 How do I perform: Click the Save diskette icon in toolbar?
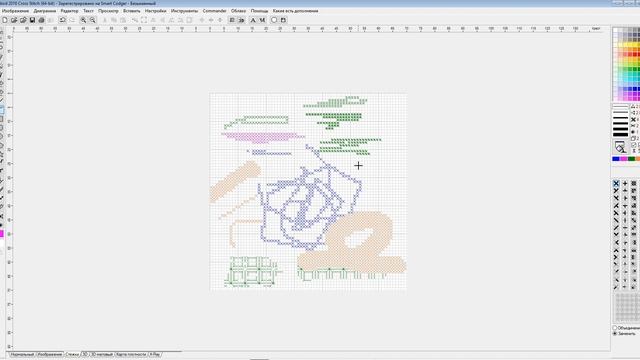click(32, 20)
